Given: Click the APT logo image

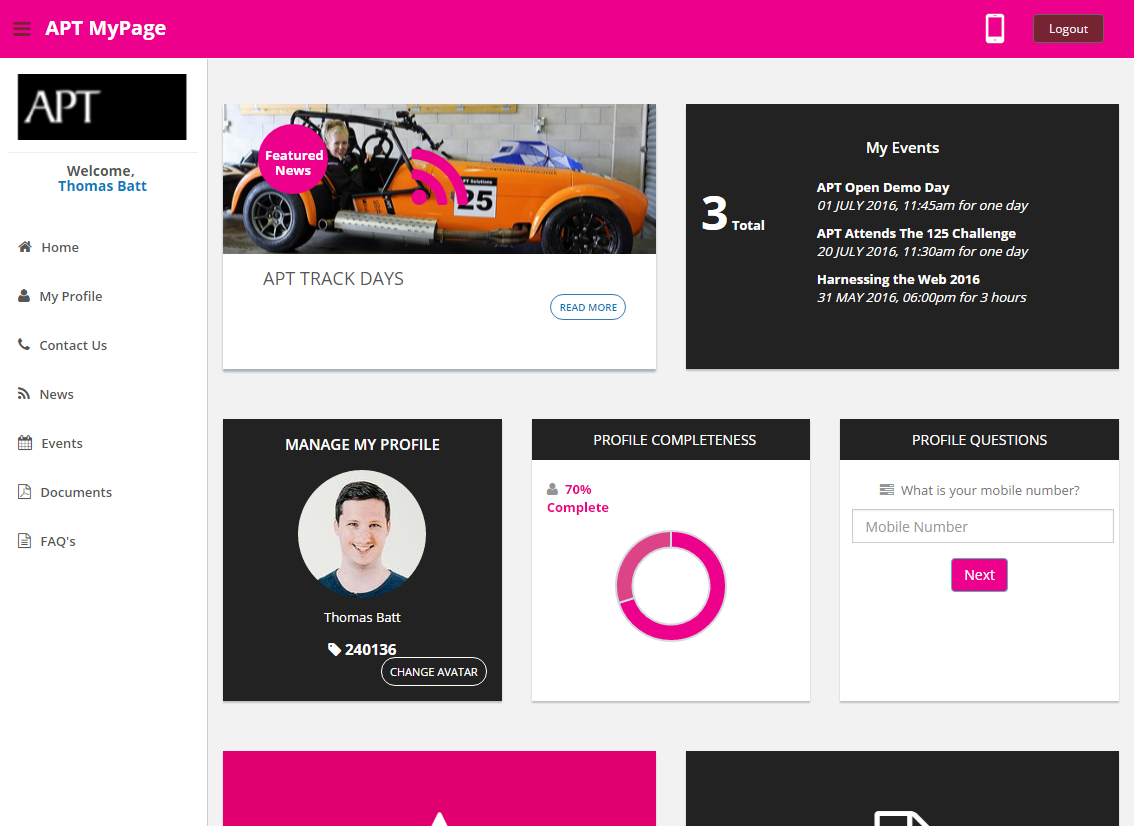Looking at the screenshot, I should coord(102,107).
